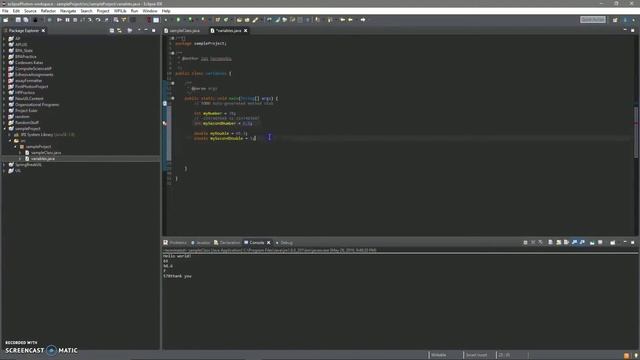Maximize the Console panel
This screenshot has height=360, width=640.
pos(633,242)
